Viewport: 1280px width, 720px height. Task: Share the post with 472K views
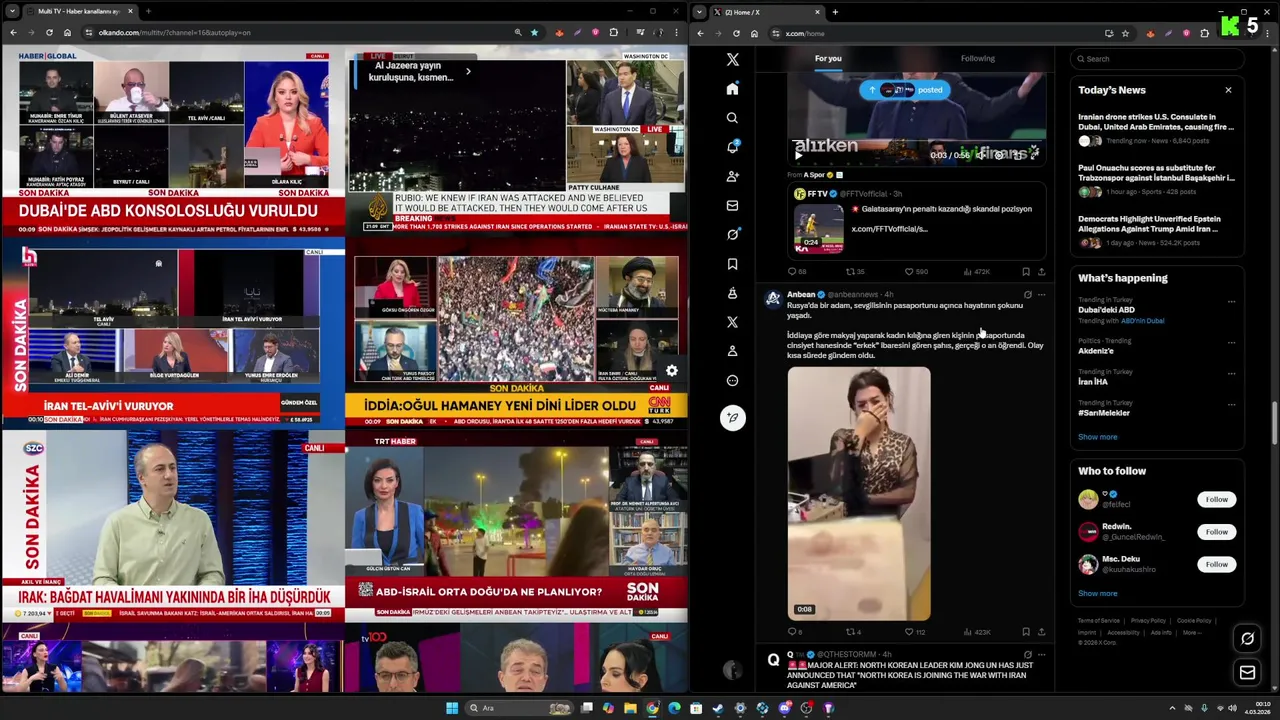coord(1041,271)
